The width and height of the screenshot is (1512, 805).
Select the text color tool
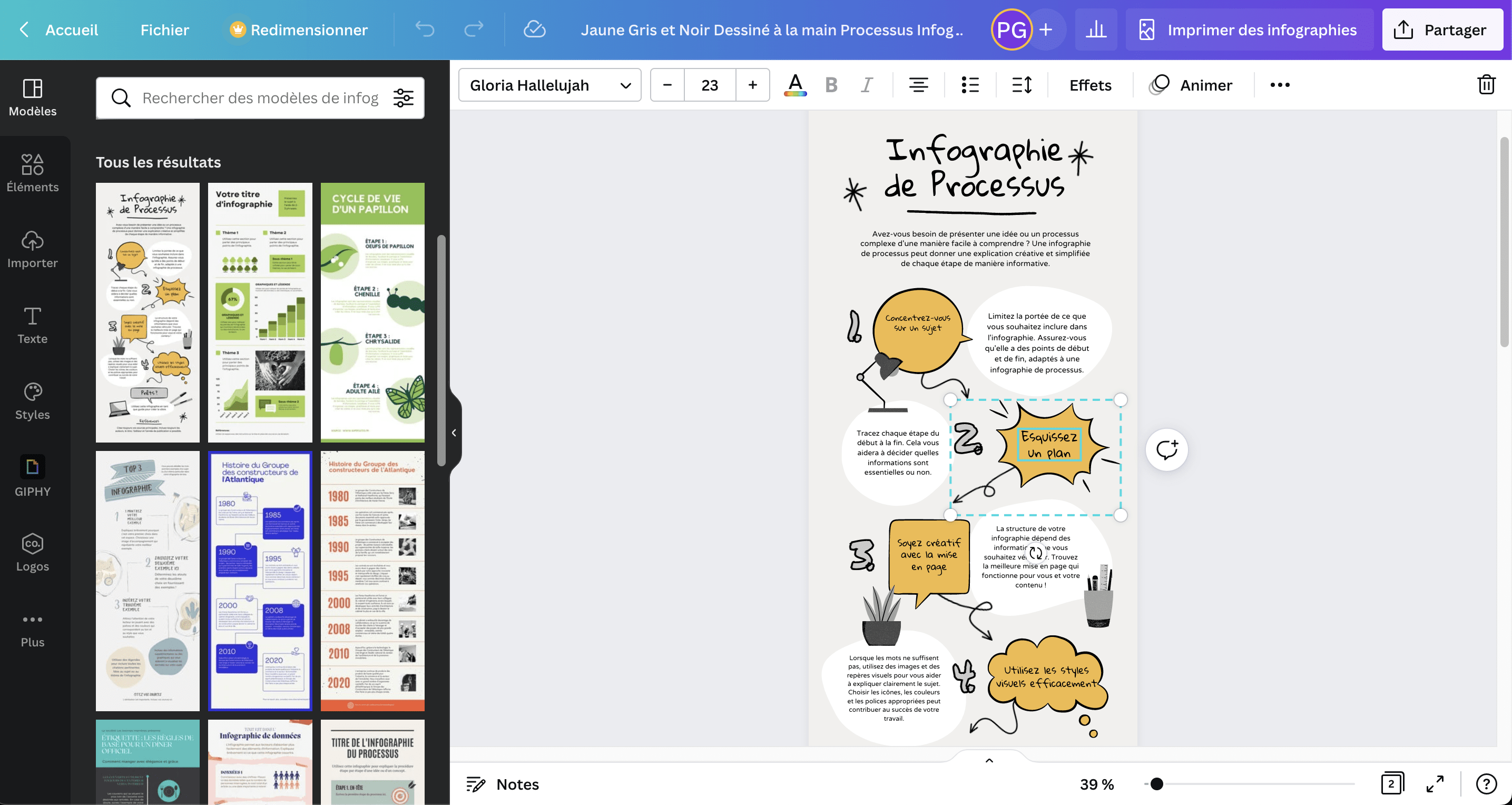click(795, 84)
